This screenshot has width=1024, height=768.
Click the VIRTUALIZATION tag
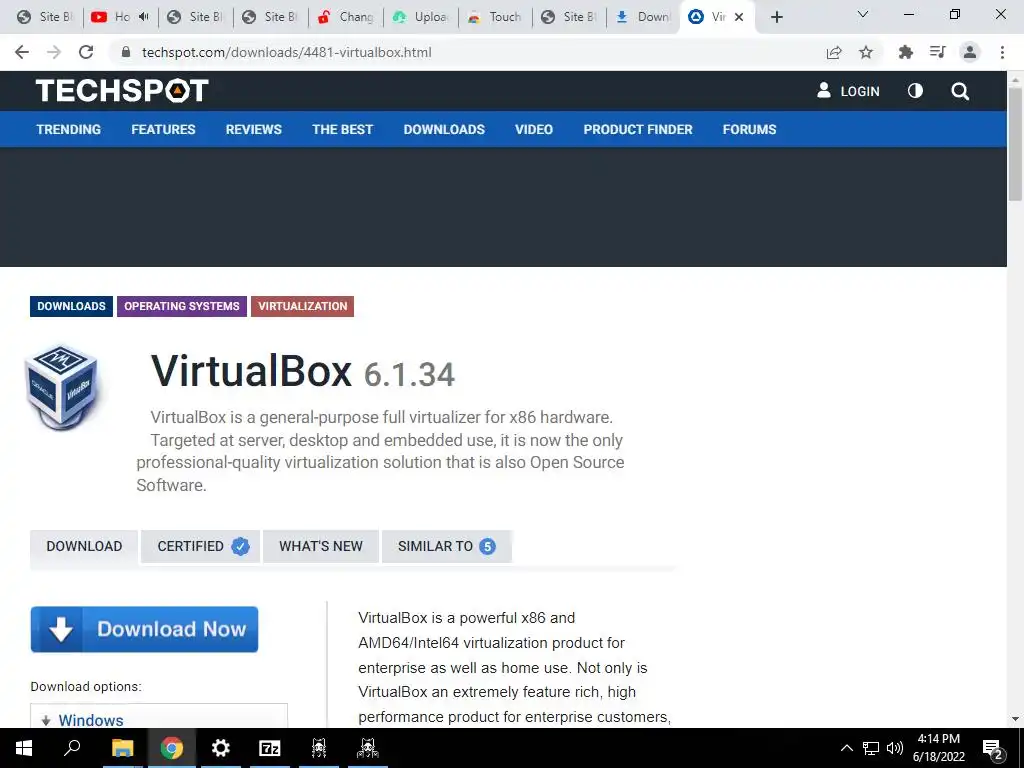coord(302,306)
